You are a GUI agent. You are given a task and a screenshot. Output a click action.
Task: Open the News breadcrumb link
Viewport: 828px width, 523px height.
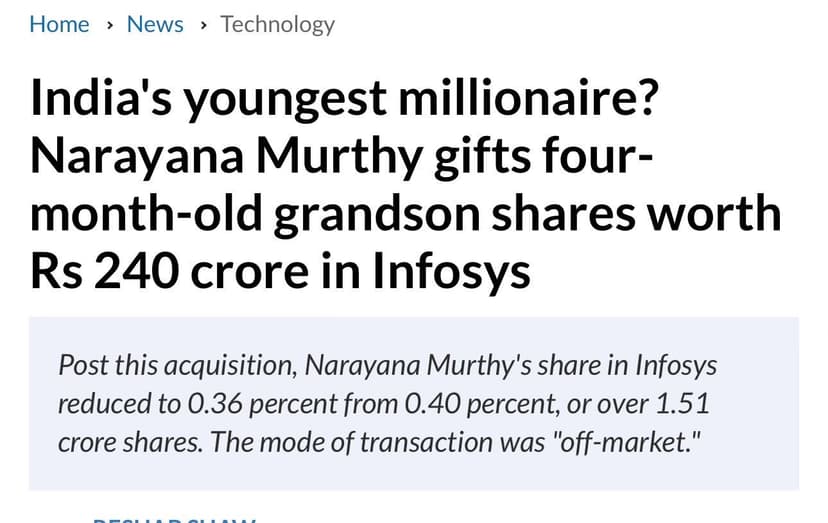(x=155, y=24)
